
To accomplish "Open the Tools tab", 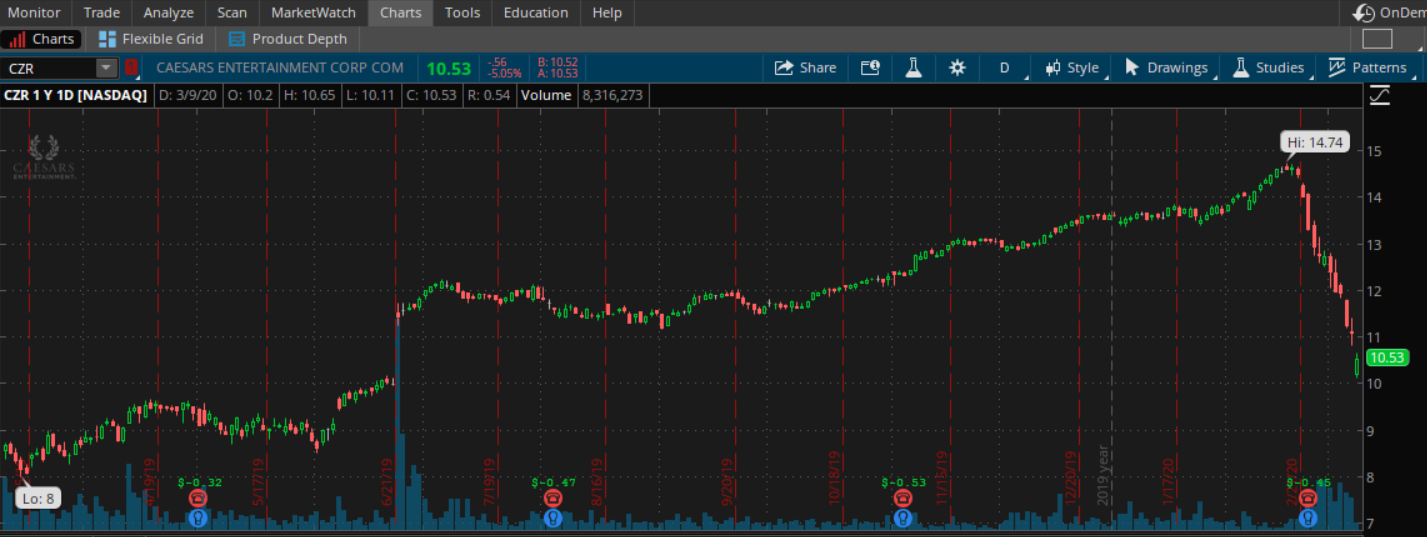I will [x=462, y=13].
